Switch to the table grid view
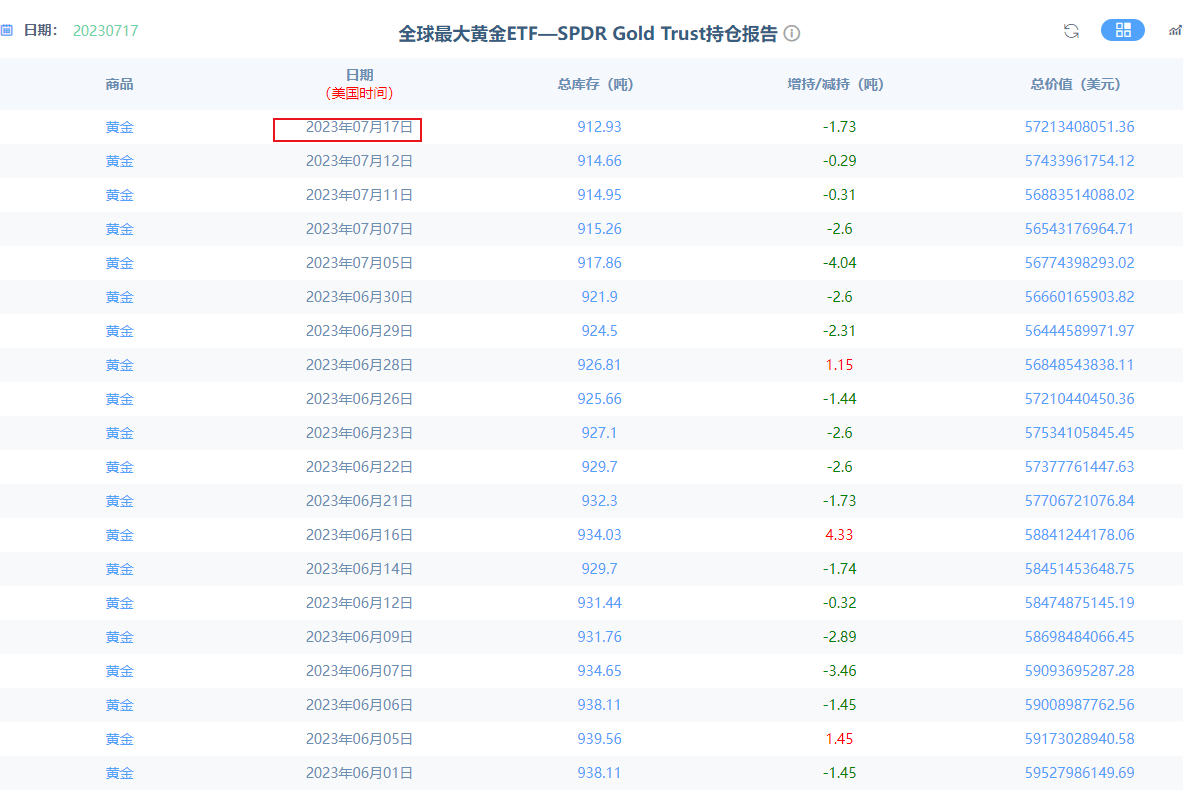The height and width of the screenshot is (799, 1183). [1122, 30]
